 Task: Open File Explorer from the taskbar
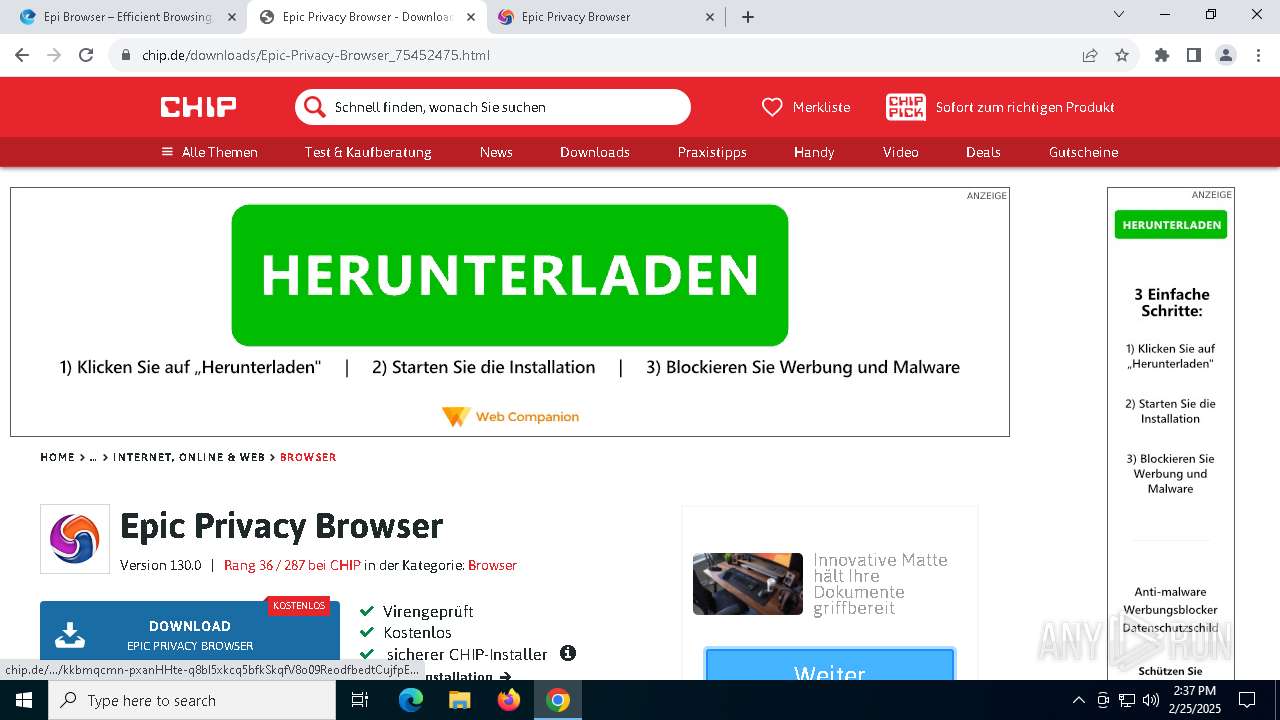pos(459,700)
